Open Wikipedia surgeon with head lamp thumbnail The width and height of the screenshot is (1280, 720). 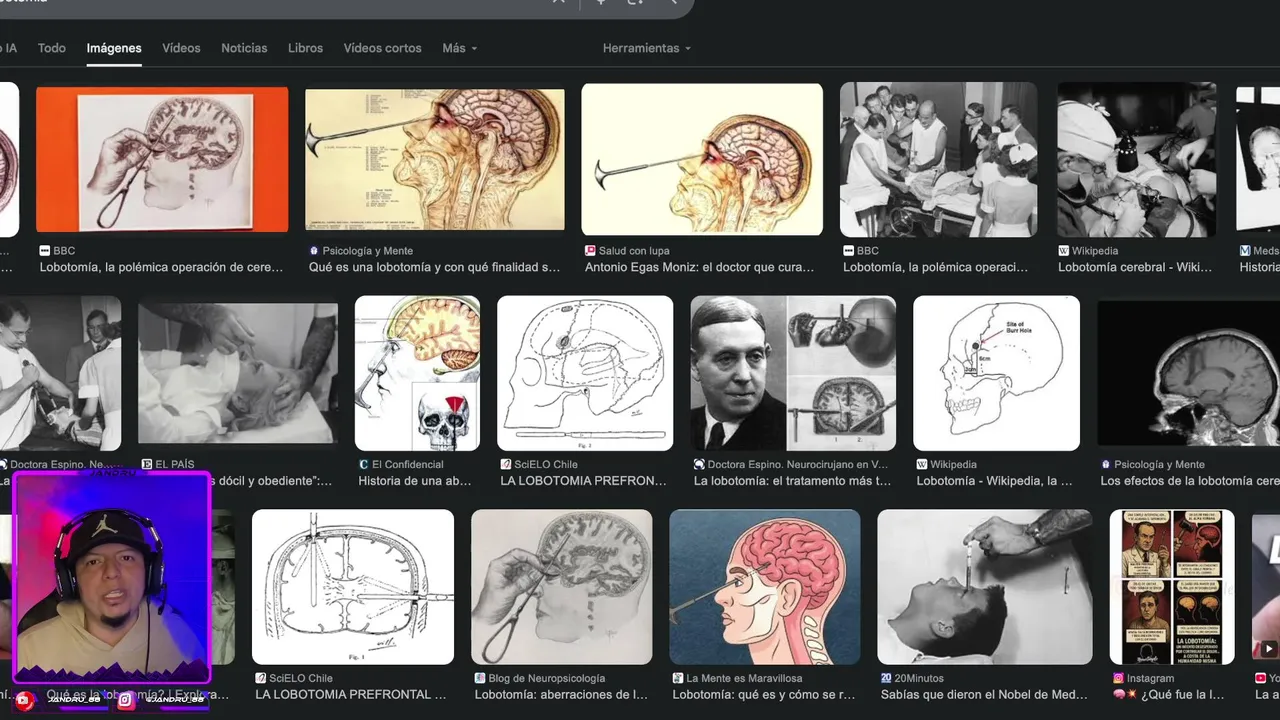(1136, 159)
